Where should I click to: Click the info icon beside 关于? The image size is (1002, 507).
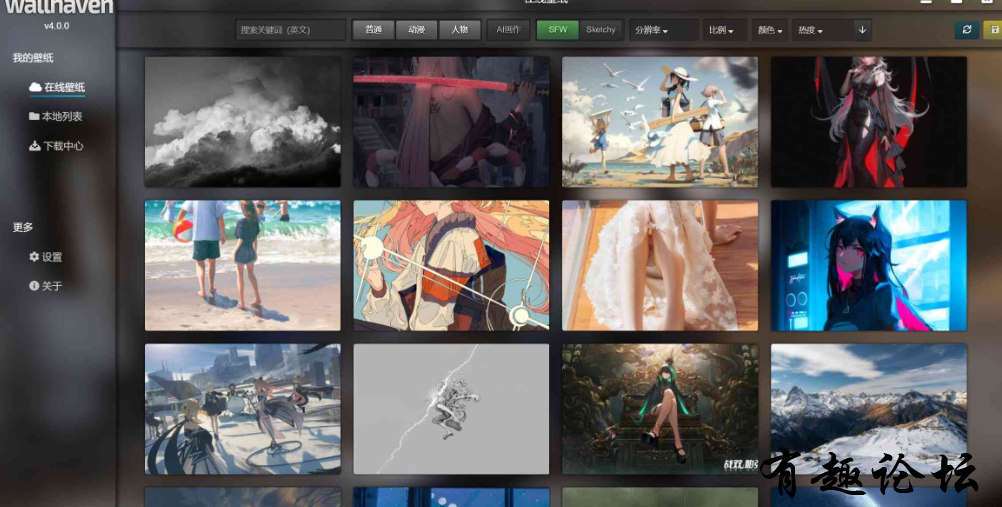pos(35,286)
